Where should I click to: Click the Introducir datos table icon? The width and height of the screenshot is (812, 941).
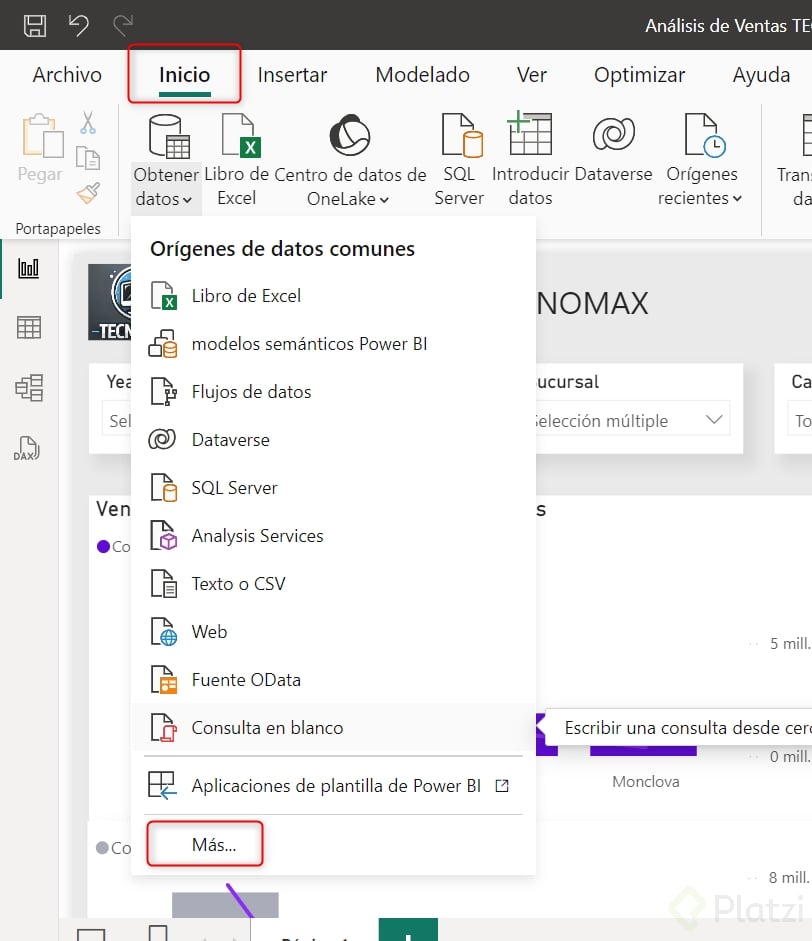coord(529,133)
